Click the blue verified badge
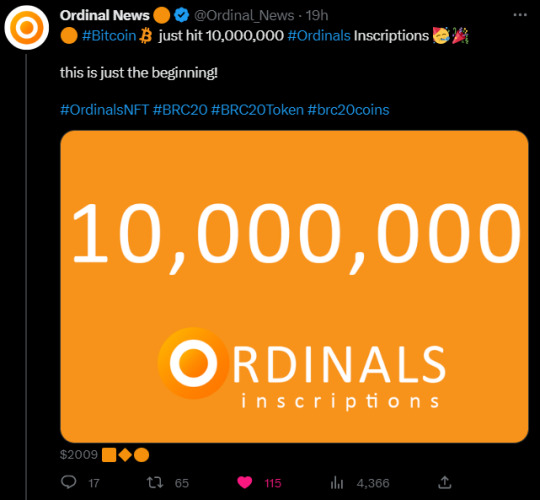The image size is (540, 500). coord(181,15)
